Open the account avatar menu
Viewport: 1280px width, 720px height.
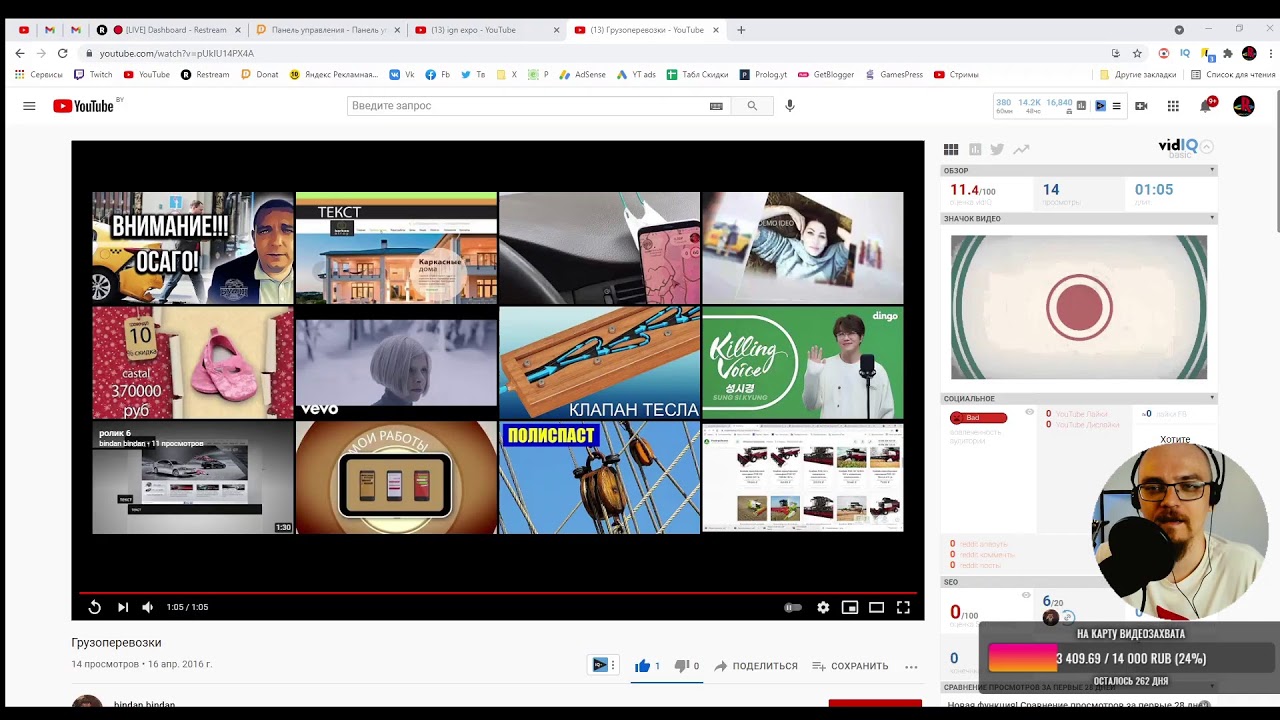pos(1244,106)
